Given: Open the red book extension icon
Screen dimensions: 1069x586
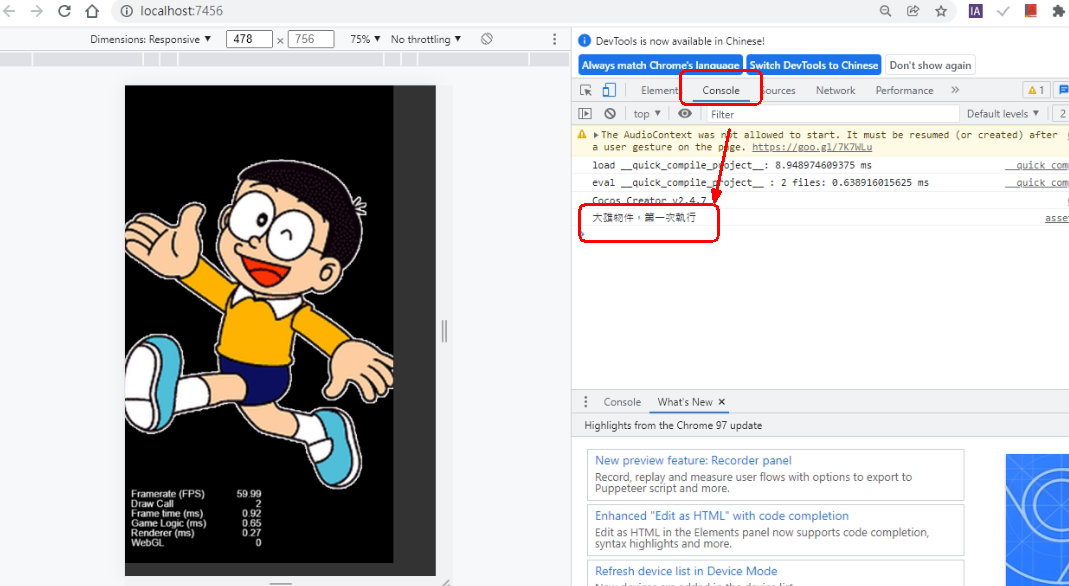Looking at the screenshot, I should pyautogui.click(x=1031, y=11).
